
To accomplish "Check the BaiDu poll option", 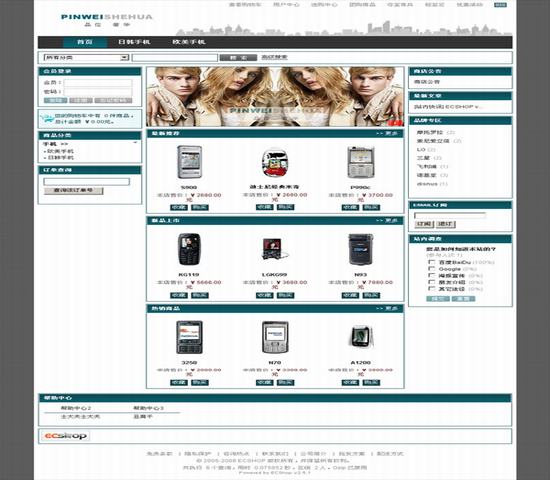I will [x=431, y=262].
